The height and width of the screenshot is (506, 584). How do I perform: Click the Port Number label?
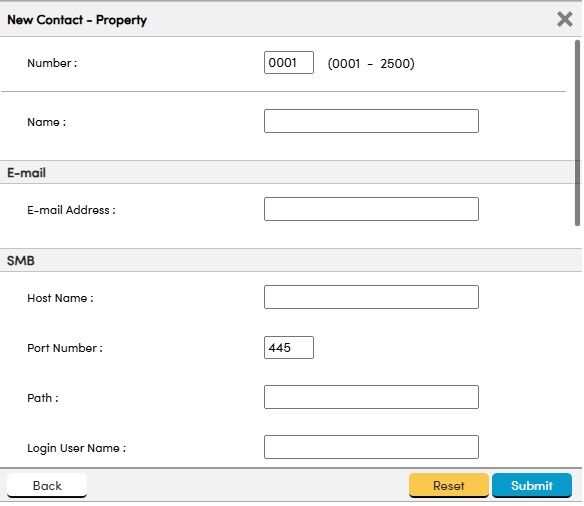(65, 348)
